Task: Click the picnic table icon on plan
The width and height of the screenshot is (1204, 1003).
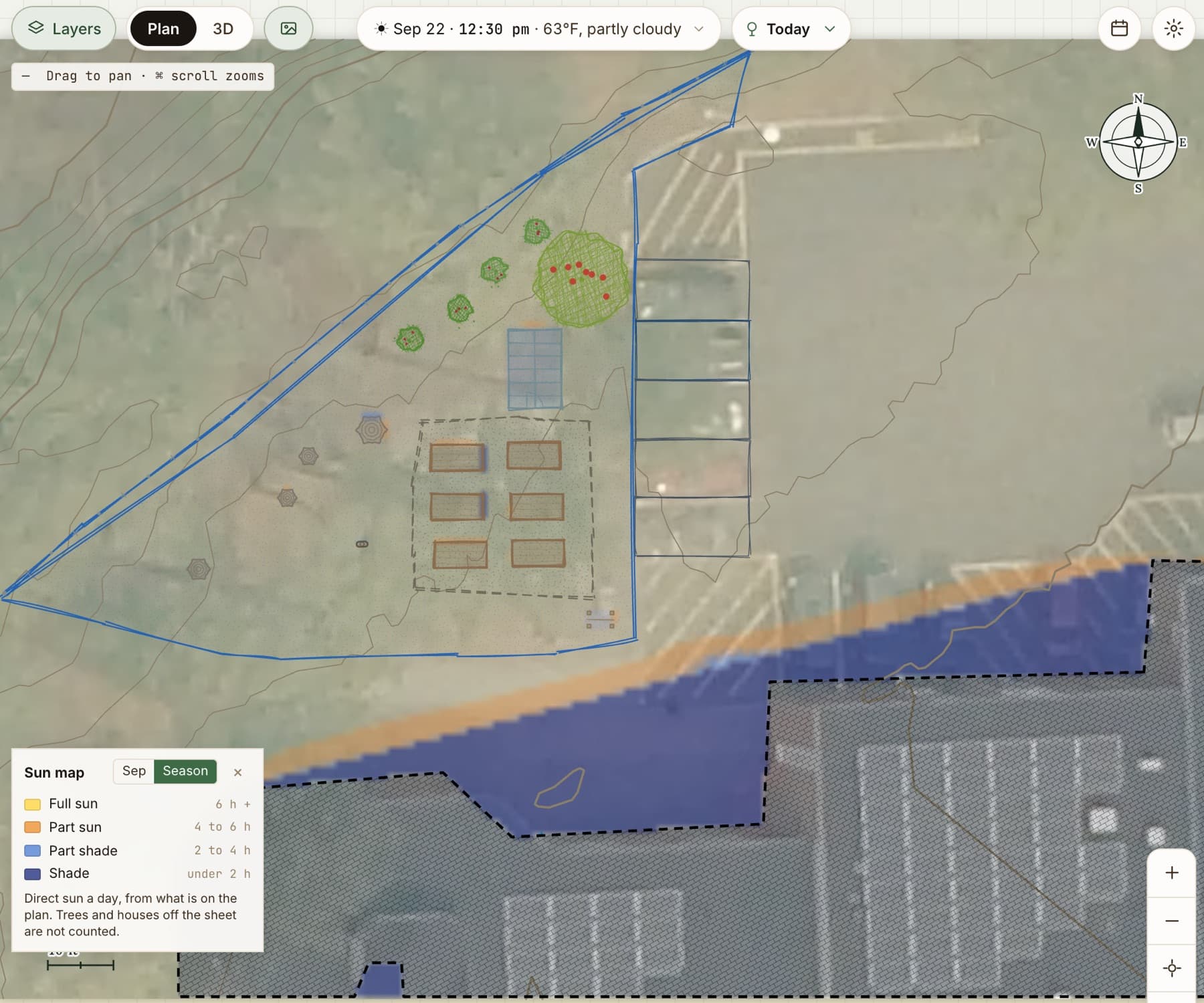Action: [x=600, y=619]
